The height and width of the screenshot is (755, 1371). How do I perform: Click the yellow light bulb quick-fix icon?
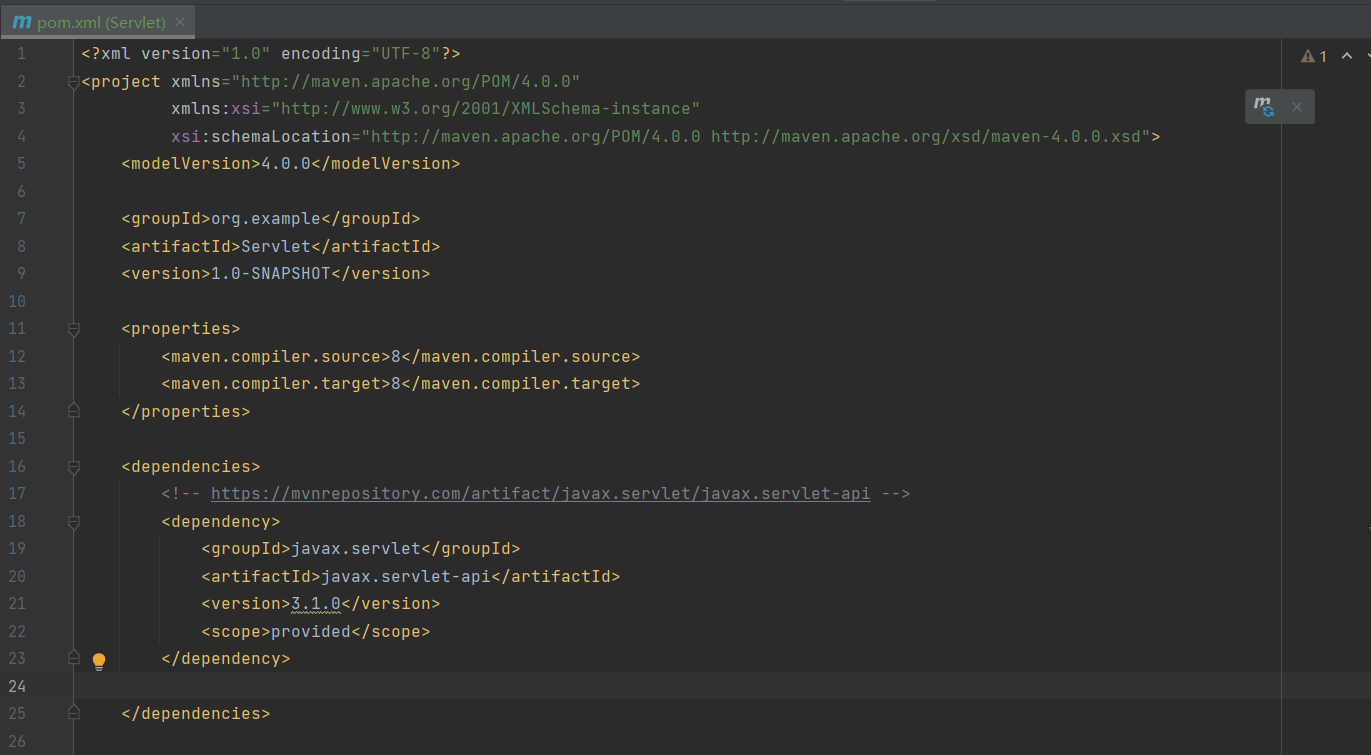click(99, 660)
